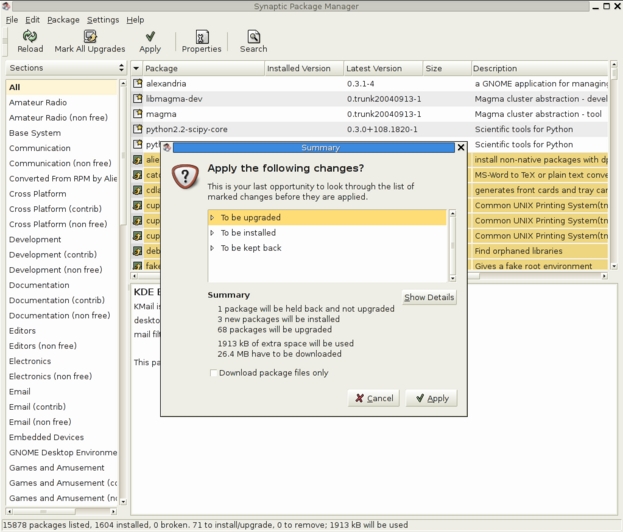The image size is (623, 532).
Task: Expand the To be kept back list
Action: pos(212,247)
